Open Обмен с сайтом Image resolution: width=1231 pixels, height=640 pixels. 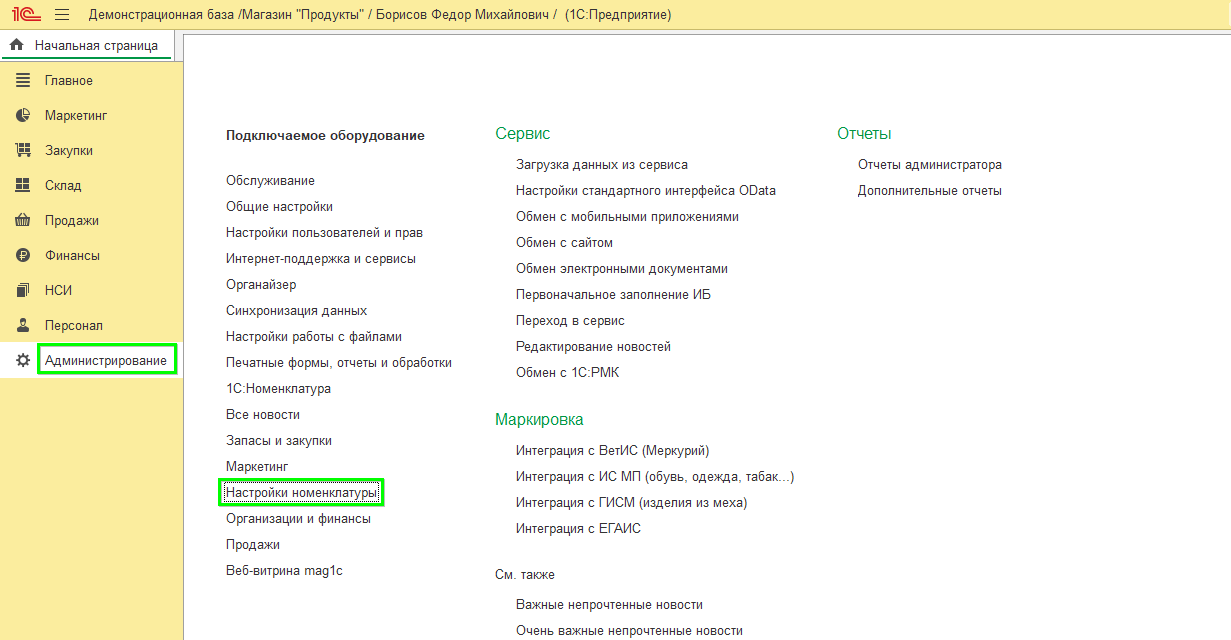pyautogui.click(x=564, y=242)
